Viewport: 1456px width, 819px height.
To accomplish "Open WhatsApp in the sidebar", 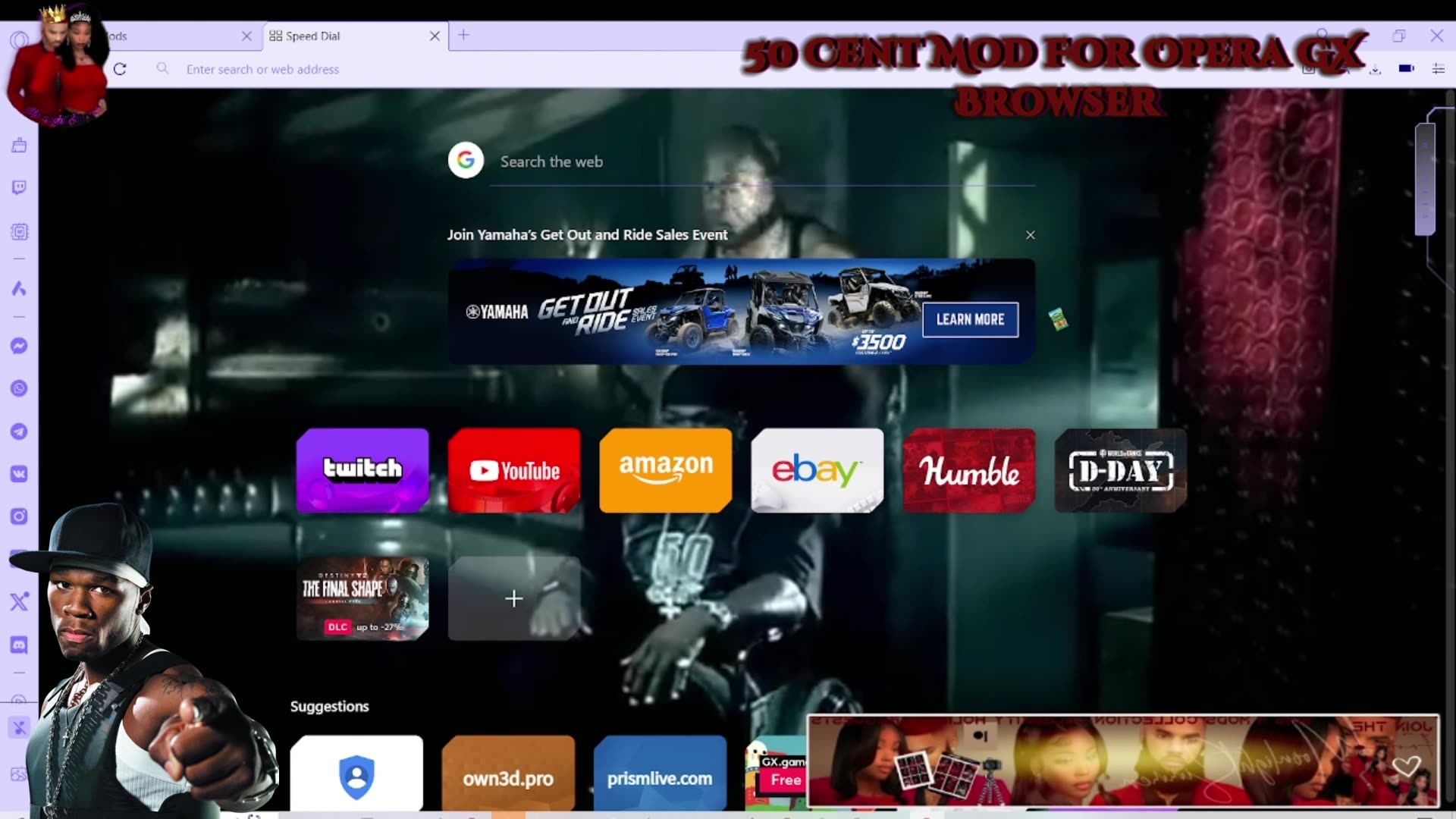I will point(19,388).
